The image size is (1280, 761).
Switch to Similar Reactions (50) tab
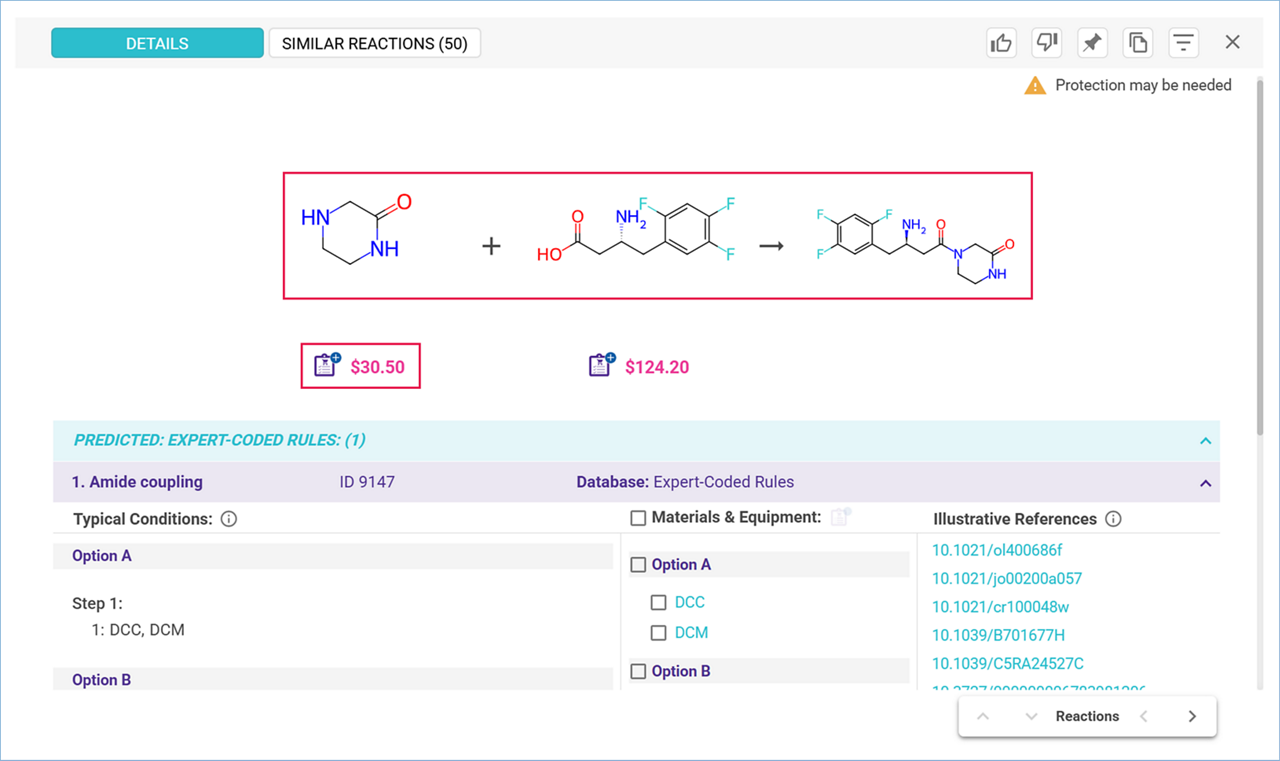[x=374, y=43]
